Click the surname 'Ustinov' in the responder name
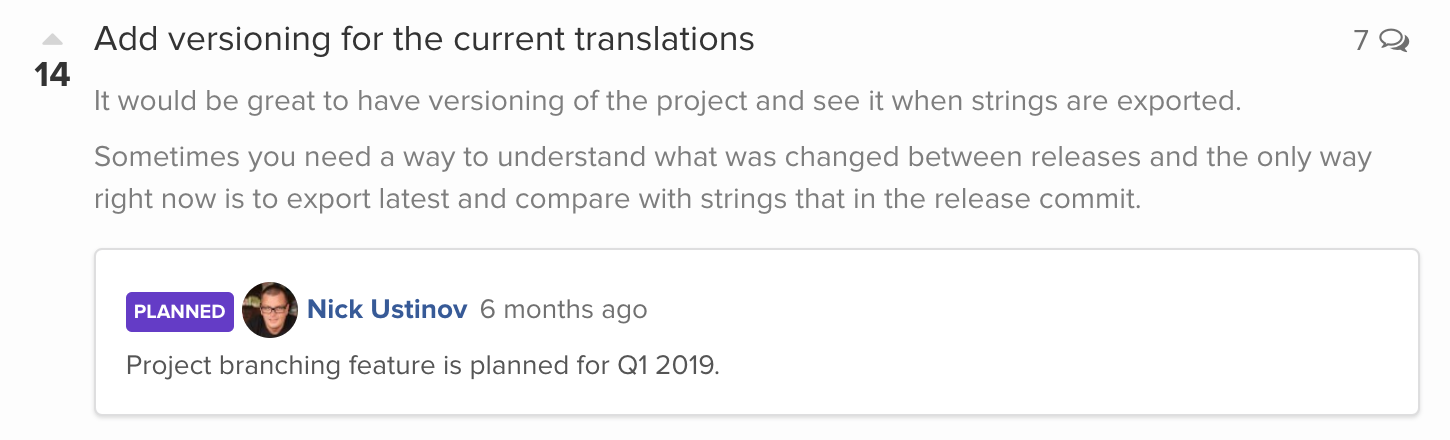The image size is (1450, 440). [419, 310]
